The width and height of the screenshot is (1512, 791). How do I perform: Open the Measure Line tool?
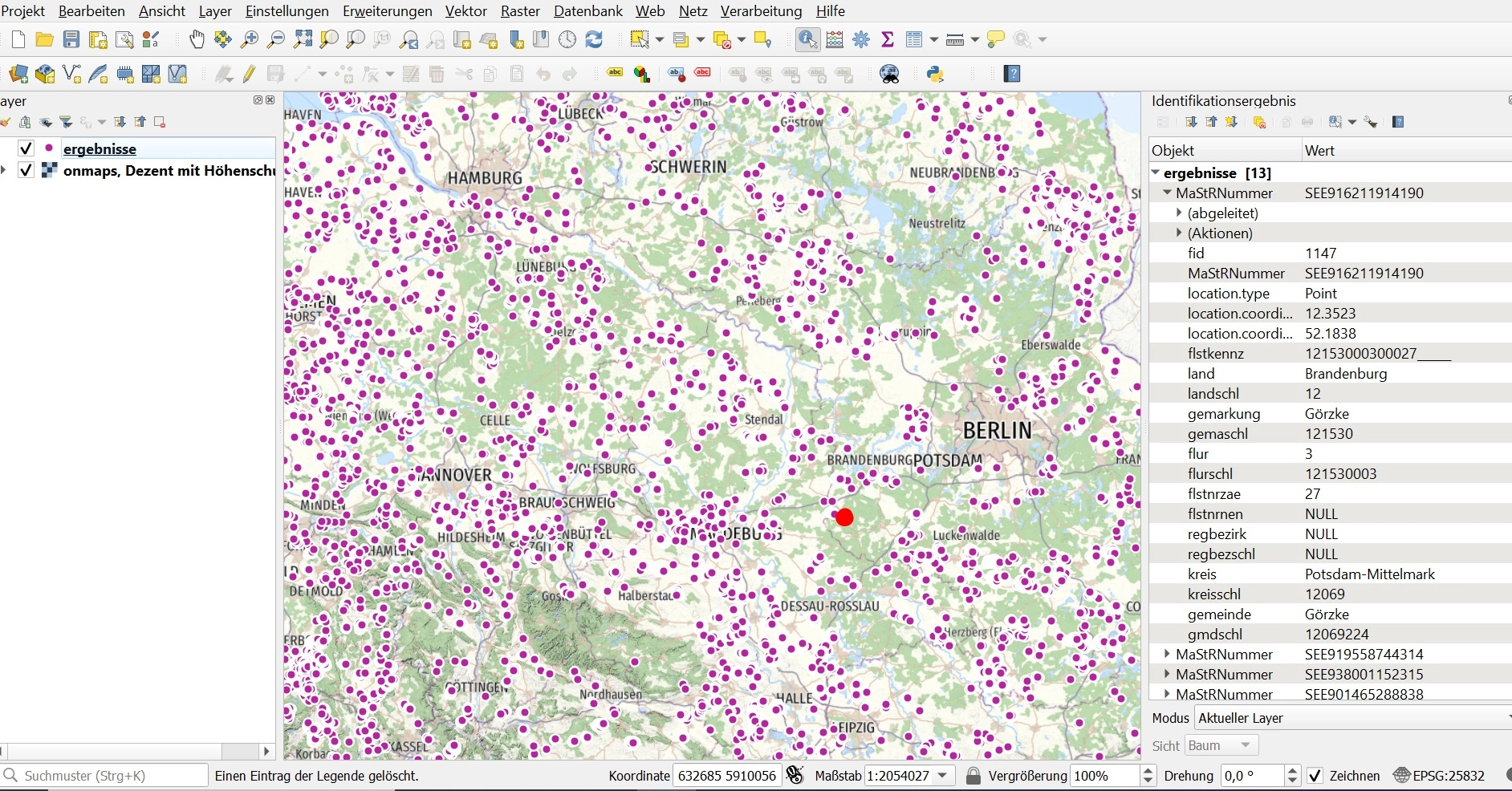(x=955, y=39)
